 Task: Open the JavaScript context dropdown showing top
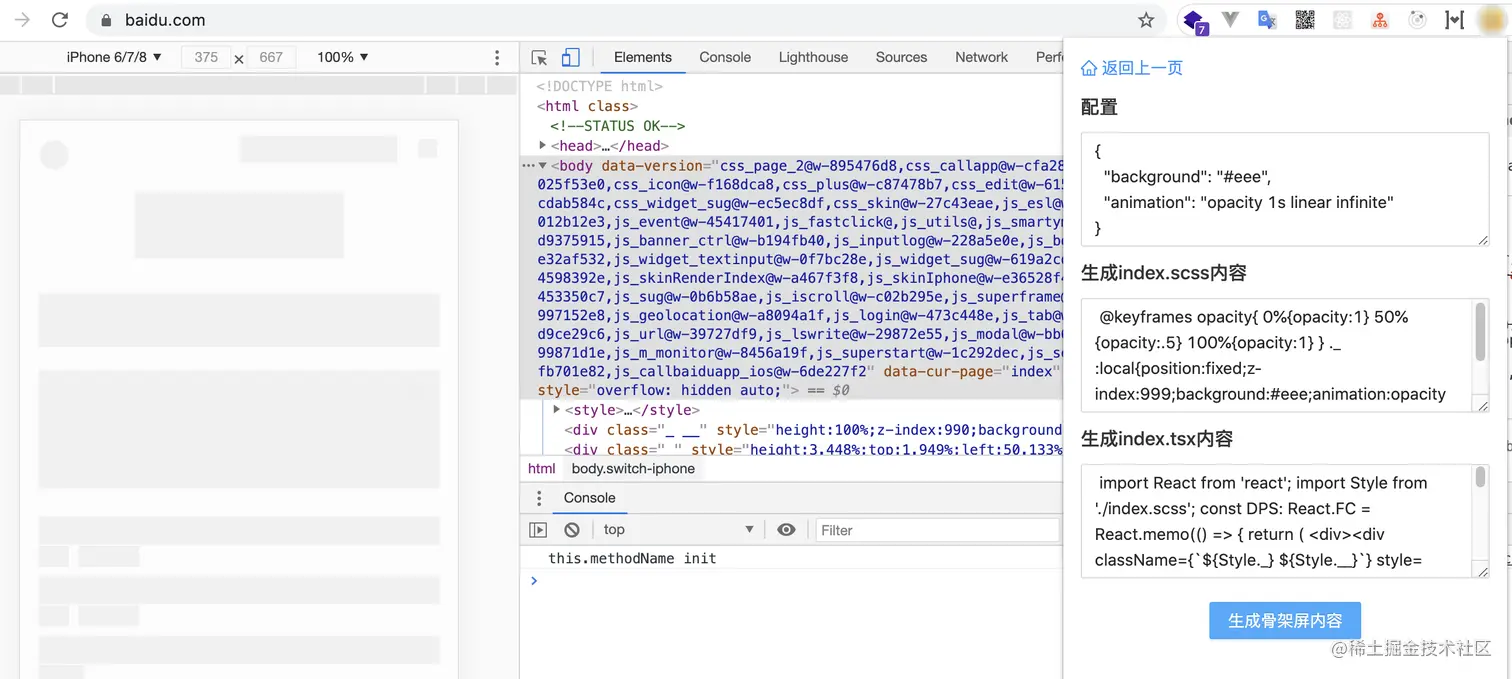[680, 529]
